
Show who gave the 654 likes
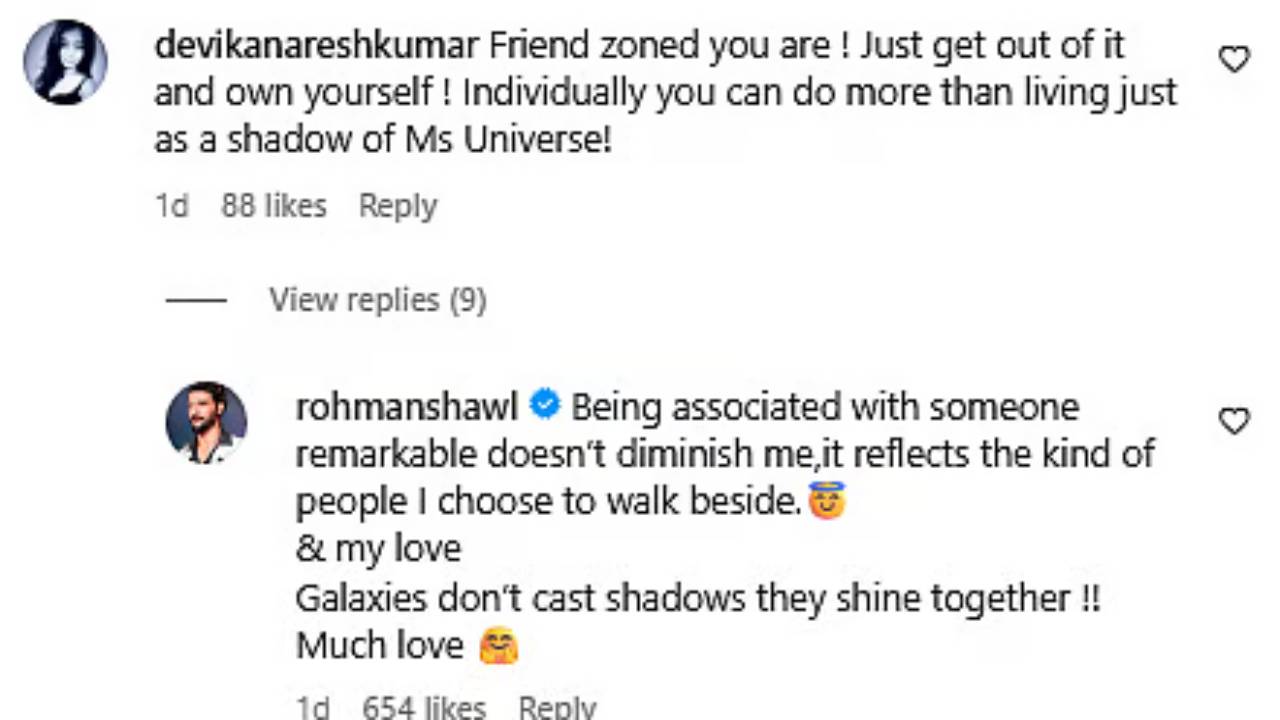(x=423, y=708)
